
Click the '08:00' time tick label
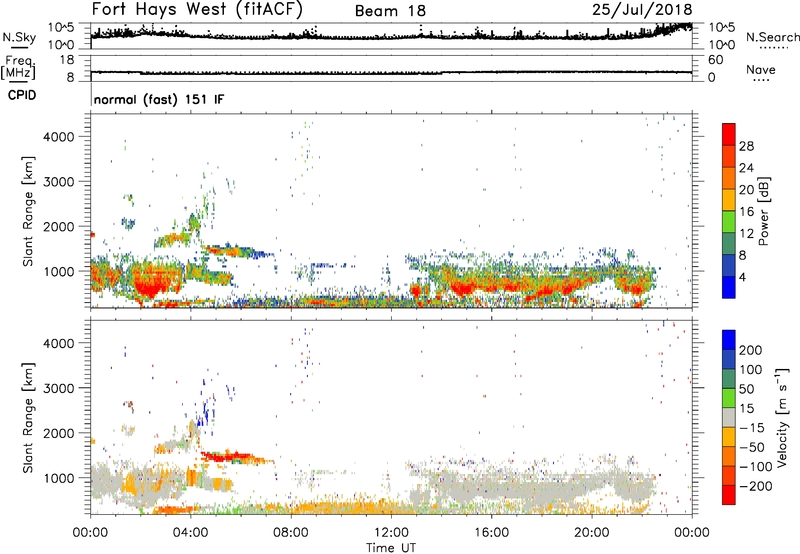pyautogui.click(x=291, y=533)
